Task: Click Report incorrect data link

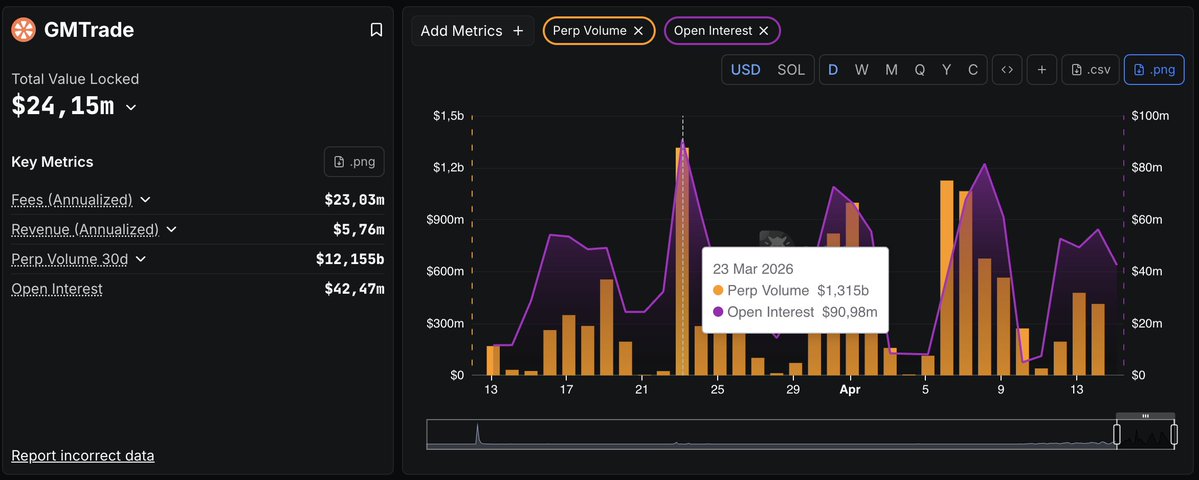Action: (x=82, y=456)
